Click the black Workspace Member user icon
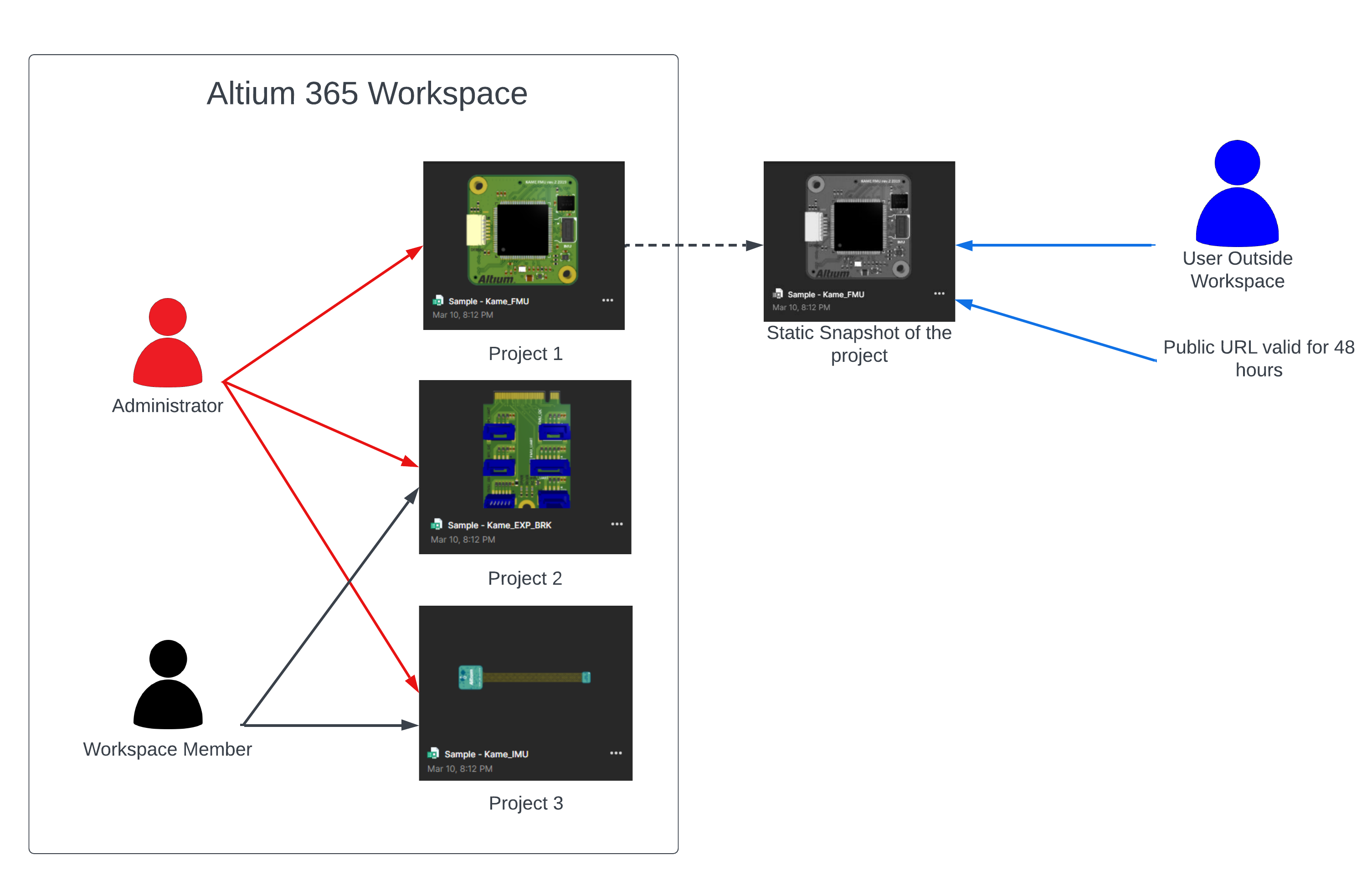Image resolution: width=1372 pixels, height=891 pixels. 168,684
